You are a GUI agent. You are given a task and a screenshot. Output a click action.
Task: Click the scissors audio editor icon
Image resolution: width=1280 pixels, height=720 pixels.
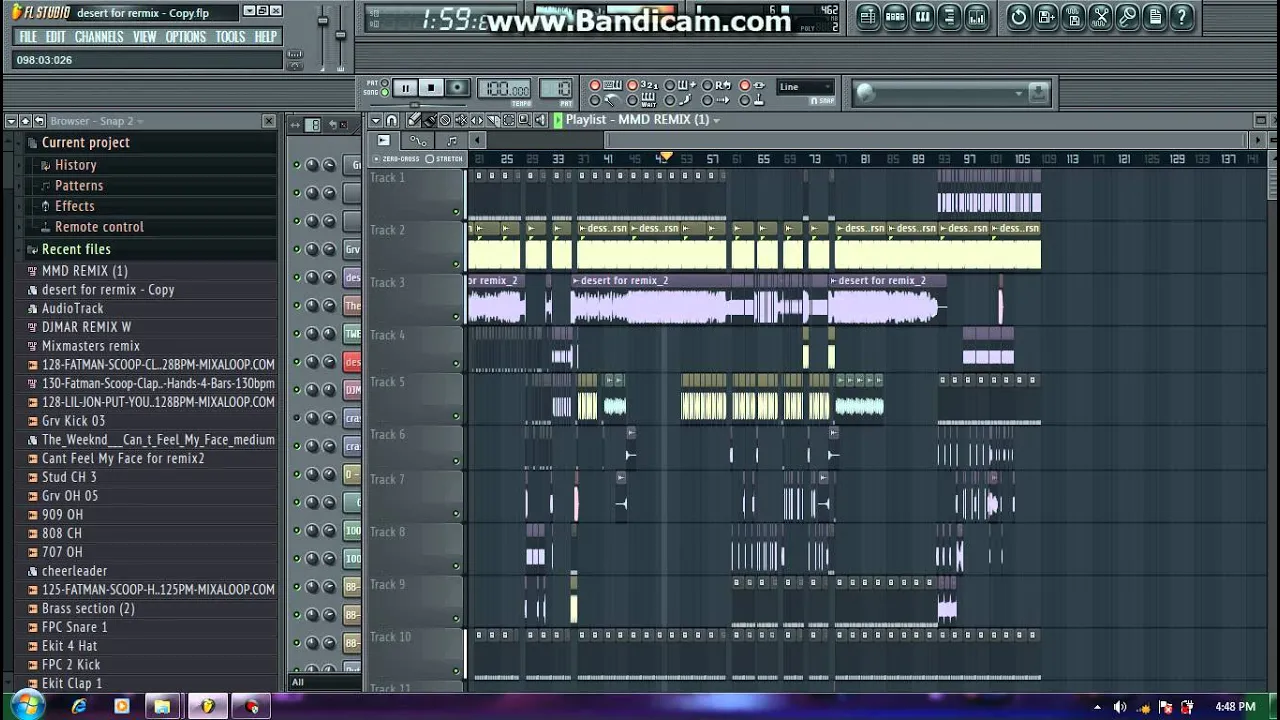pos(1101,16)
